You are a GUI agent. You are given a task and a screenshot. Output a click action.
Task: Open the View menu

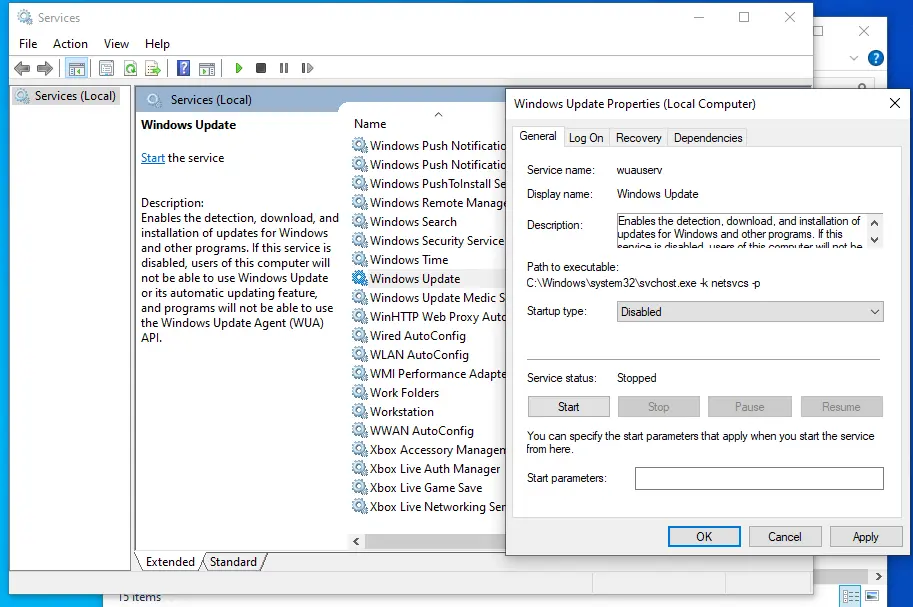click(x=117, y=44)
